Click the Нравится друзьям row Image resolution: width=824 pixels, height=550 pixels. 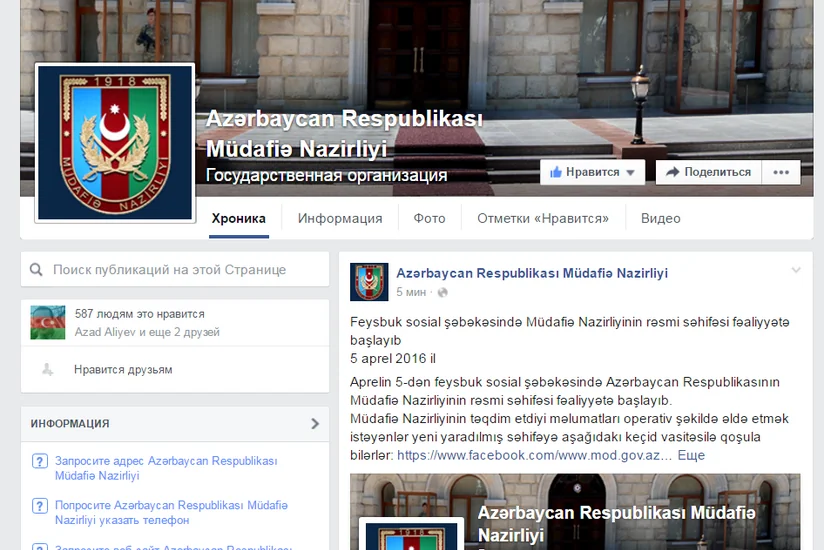pos(175,369)
